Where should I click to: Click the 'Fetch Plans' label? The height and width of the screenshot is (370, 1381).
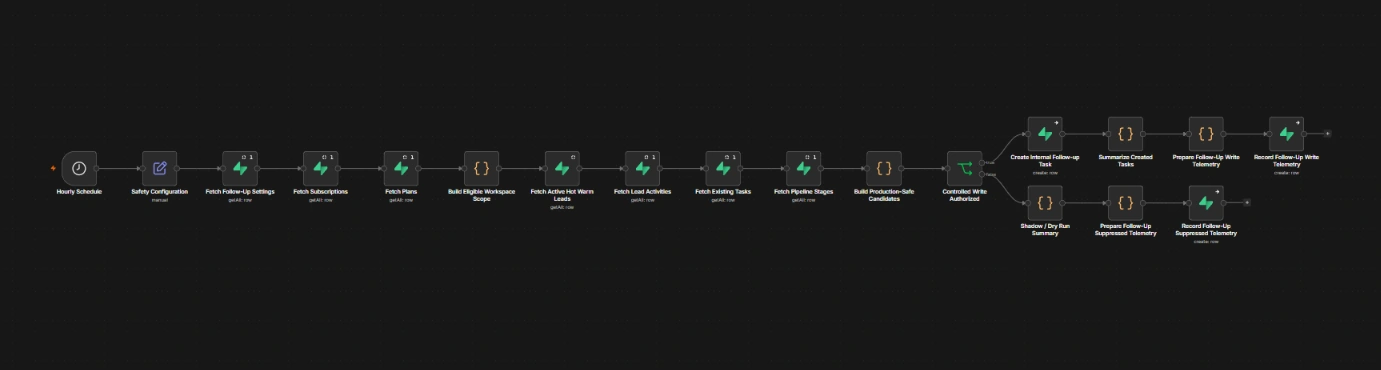coord(401,191)
